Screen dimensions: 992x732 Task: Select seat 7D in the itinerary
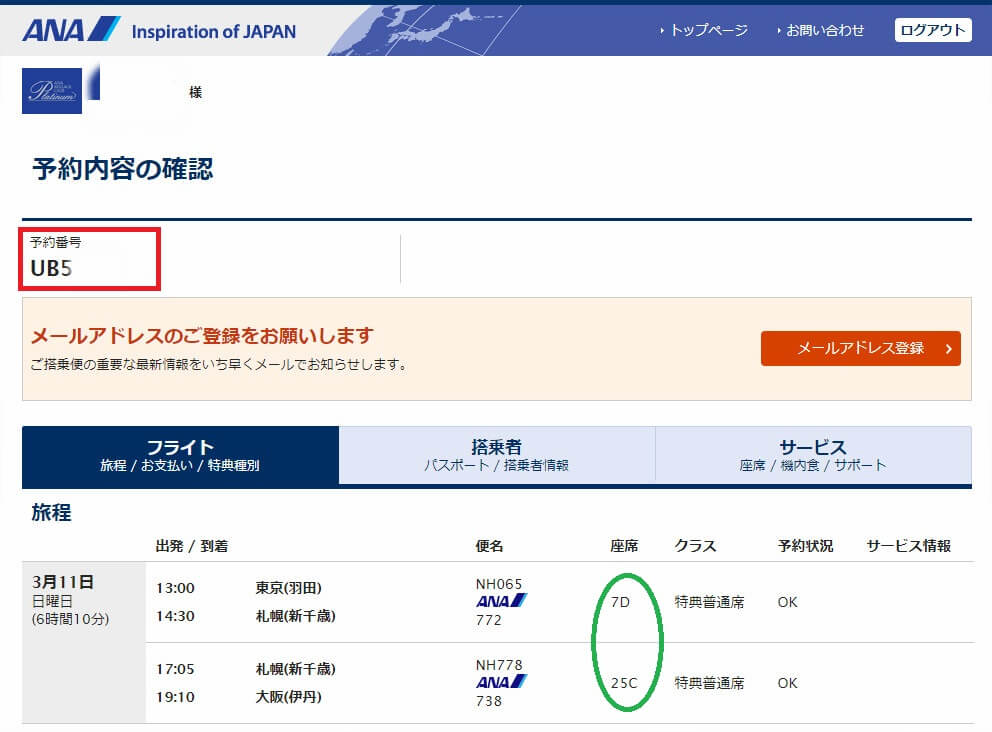tap(621, 603)
